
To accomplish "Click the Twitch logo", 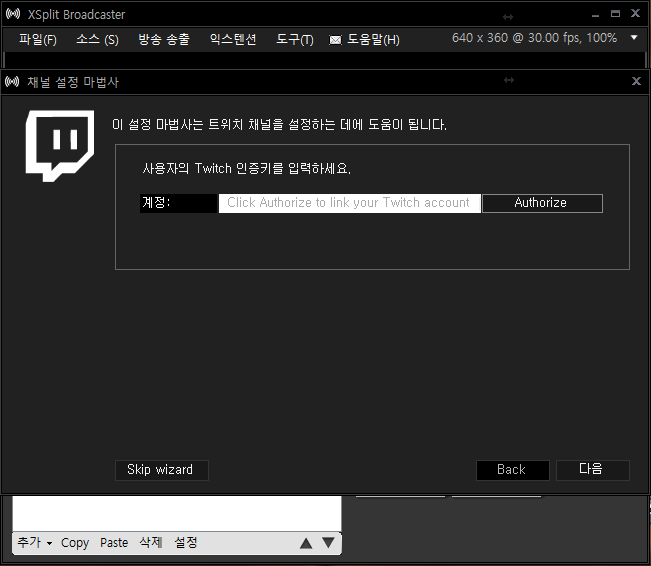I will (60, 146).
